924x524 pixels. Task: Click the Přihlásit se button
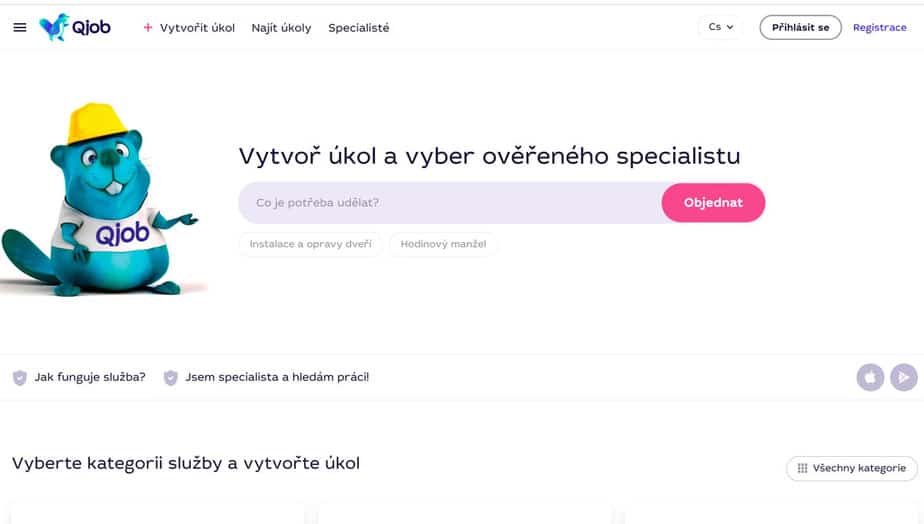[x=800, y=27]
